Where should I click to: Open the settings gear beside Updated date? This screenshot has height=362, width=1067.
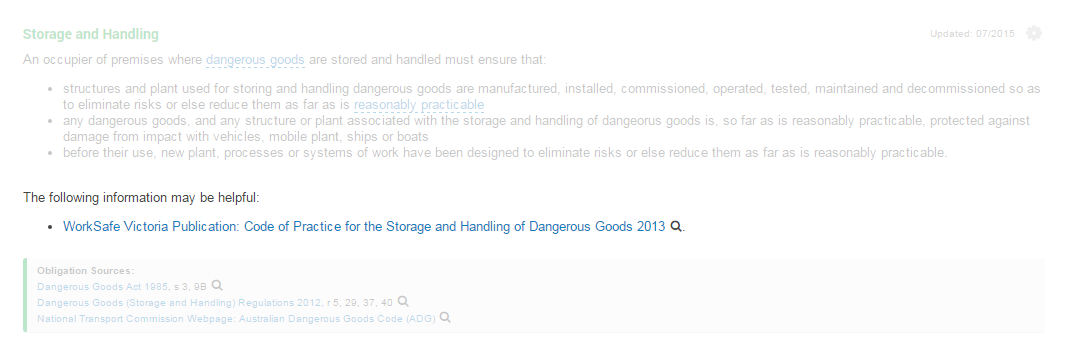coord(1034,33)
